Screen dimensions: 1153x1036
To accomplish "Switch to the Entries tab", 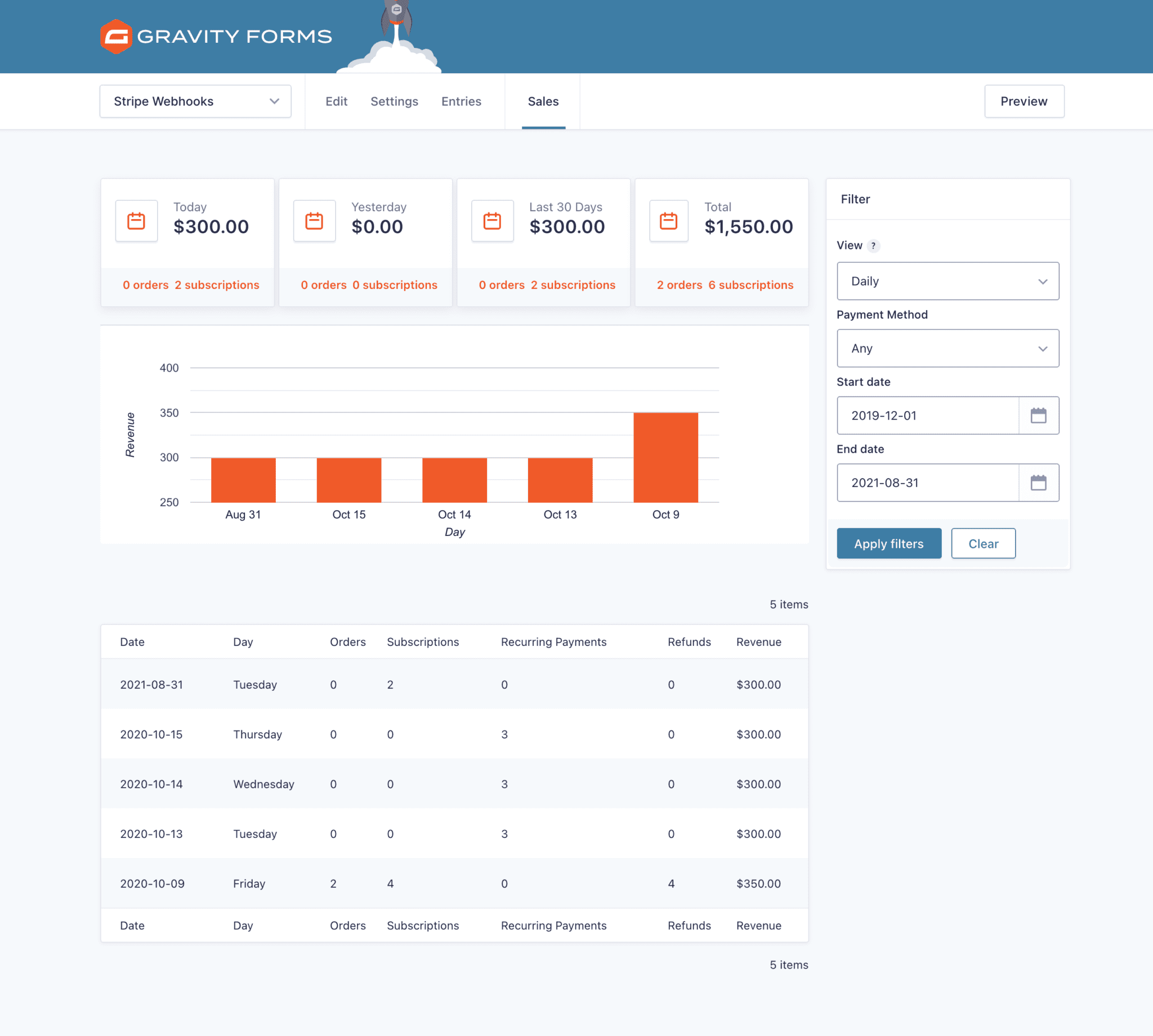I will (x=461, y=101).
